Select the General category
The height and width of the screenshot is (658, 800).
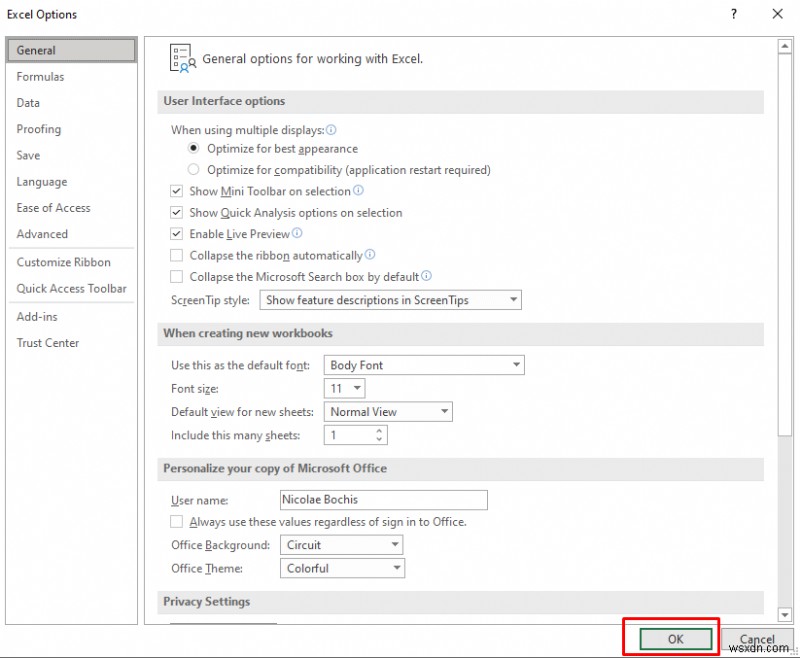(71, 50)
